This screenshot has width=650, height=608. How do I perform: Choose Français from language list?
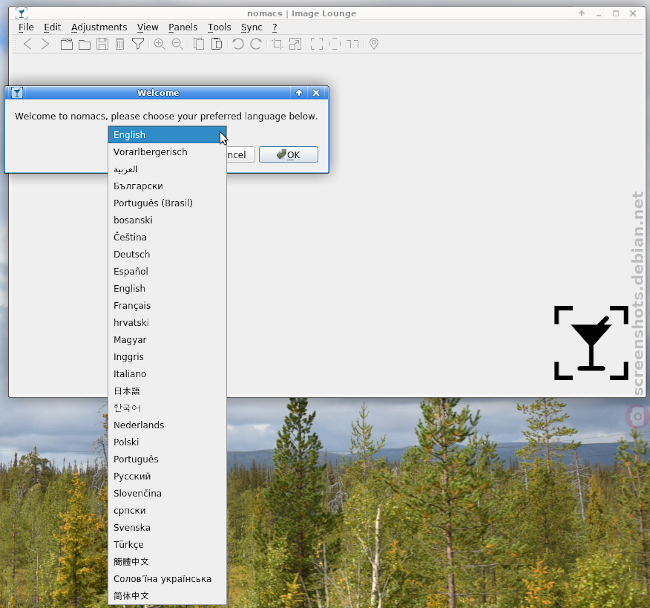167,305
